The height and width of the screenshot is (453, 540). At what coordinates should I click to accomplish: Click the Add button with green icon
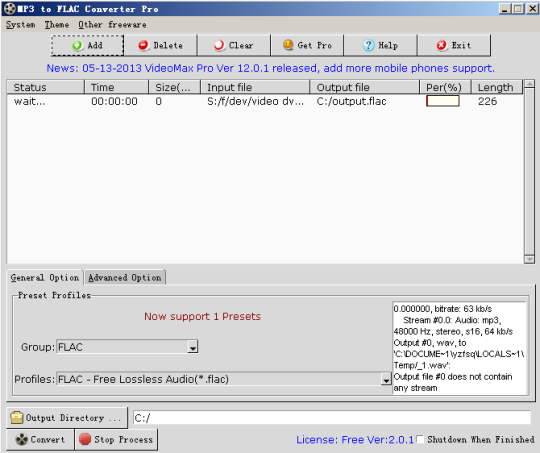[87, 45]
